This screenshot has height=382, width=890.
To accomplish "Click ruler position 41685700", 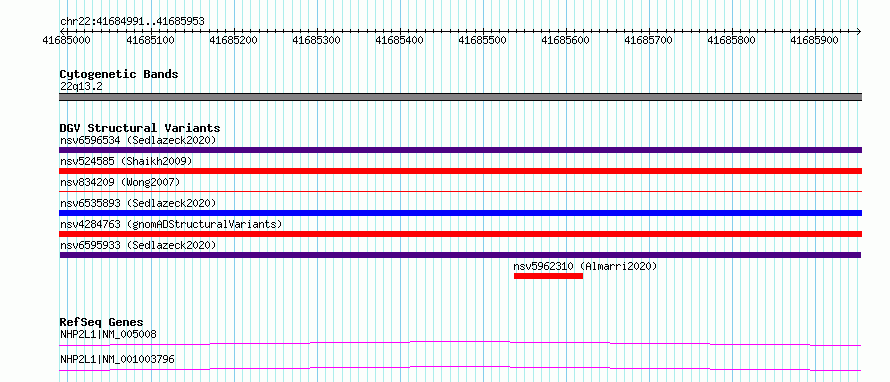I will tap(649, 40).
